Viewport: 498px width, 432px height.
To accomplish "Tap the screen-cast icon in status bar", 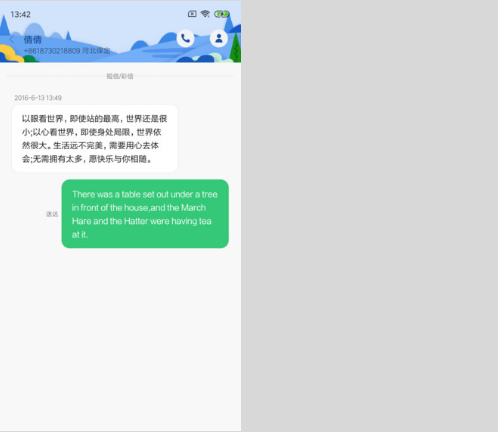I will (x=192, y=14).
